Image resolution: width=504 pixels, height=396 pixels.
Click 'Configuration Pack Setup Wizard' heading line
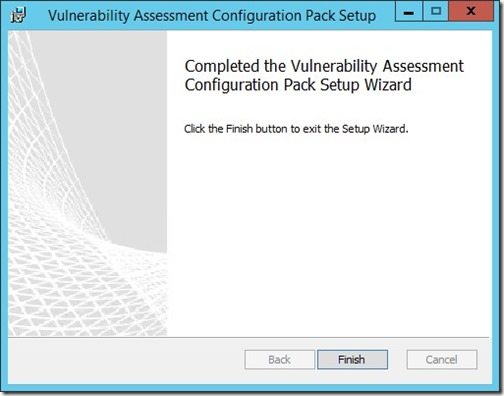(x=298, y=85)
